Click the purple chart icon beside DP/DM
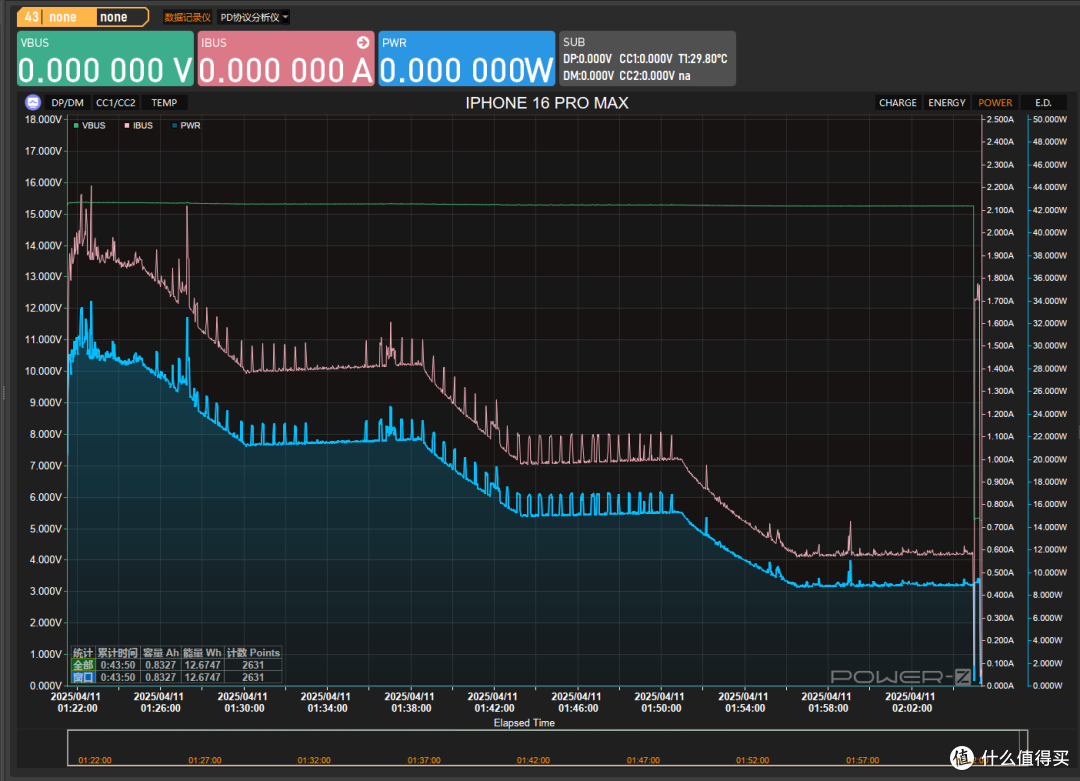The image size is (1080, 781). pyautogui.click(x=32, y=103)
